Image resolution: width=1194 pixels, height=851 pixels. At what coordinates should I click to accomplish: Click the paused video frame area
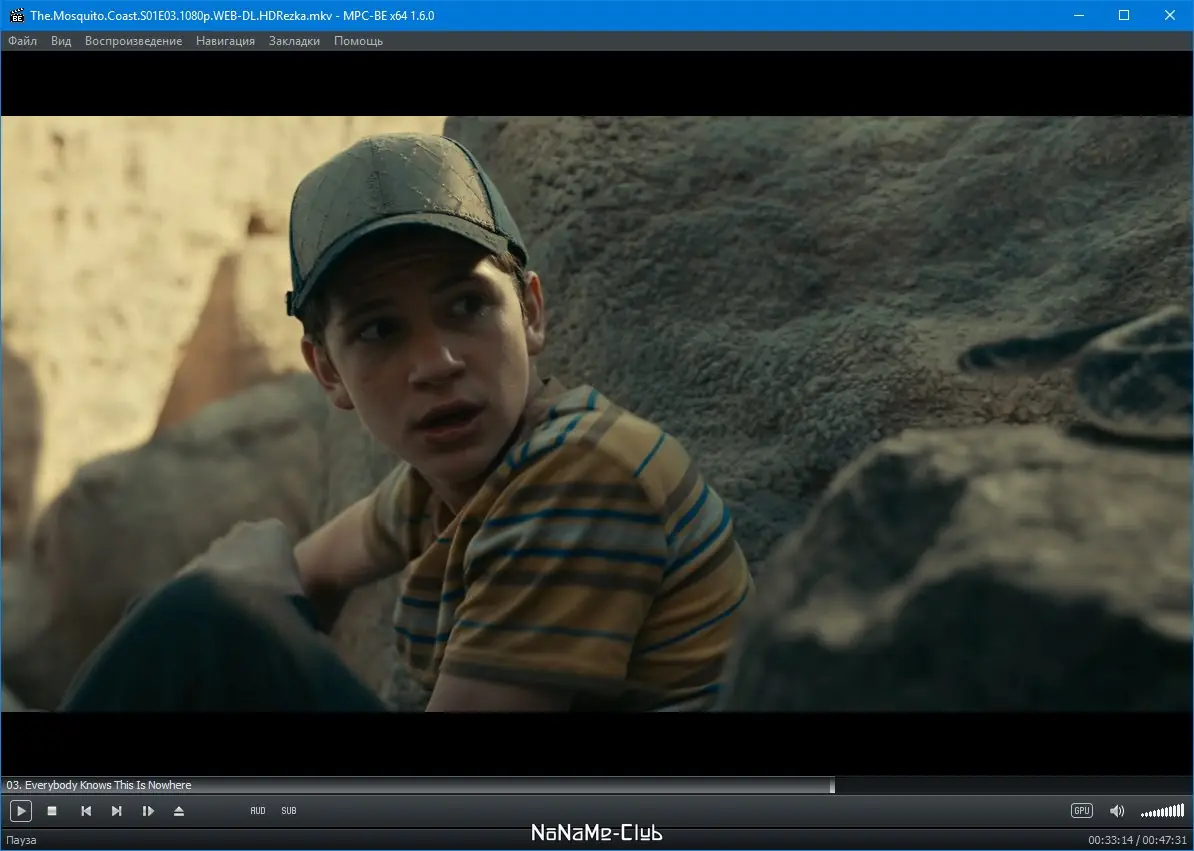(597, 413)
